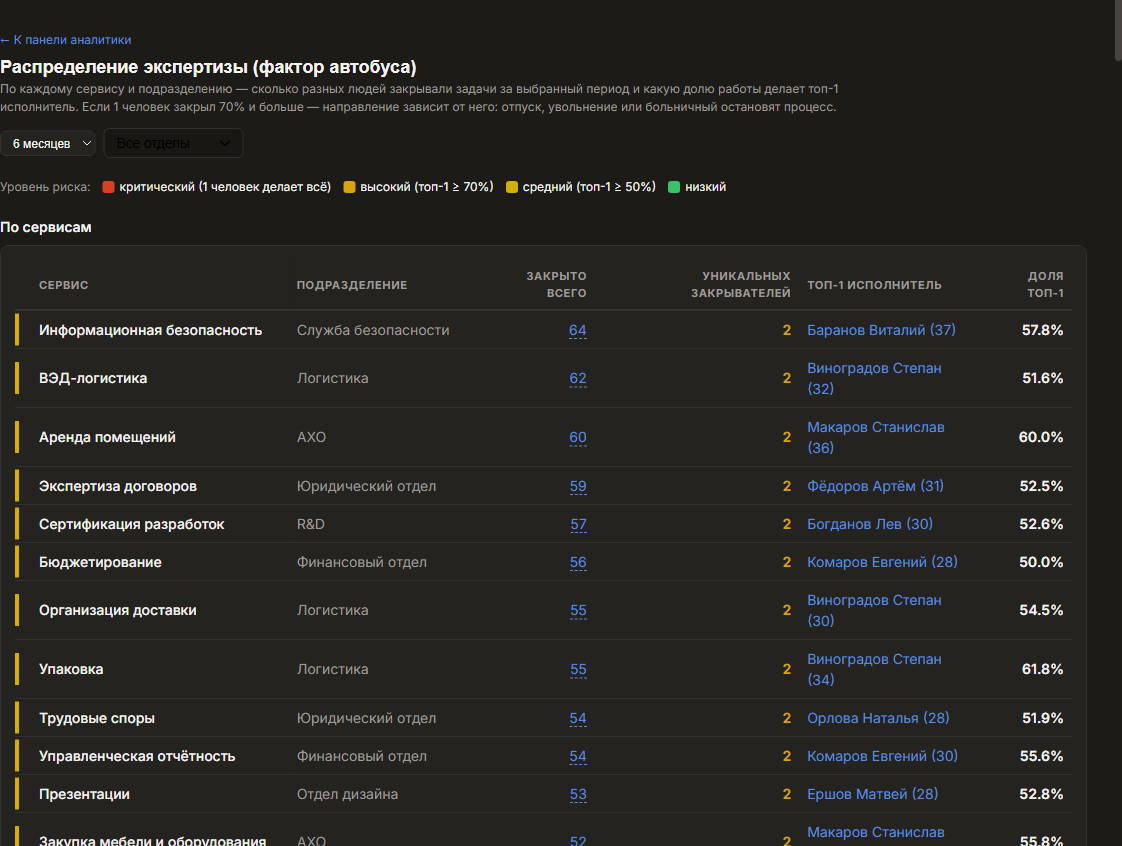The height and width of the screenshot is (846, 1122).
Task: Open closed count 55 for Организация доставки
Action: tap(578, 610)
